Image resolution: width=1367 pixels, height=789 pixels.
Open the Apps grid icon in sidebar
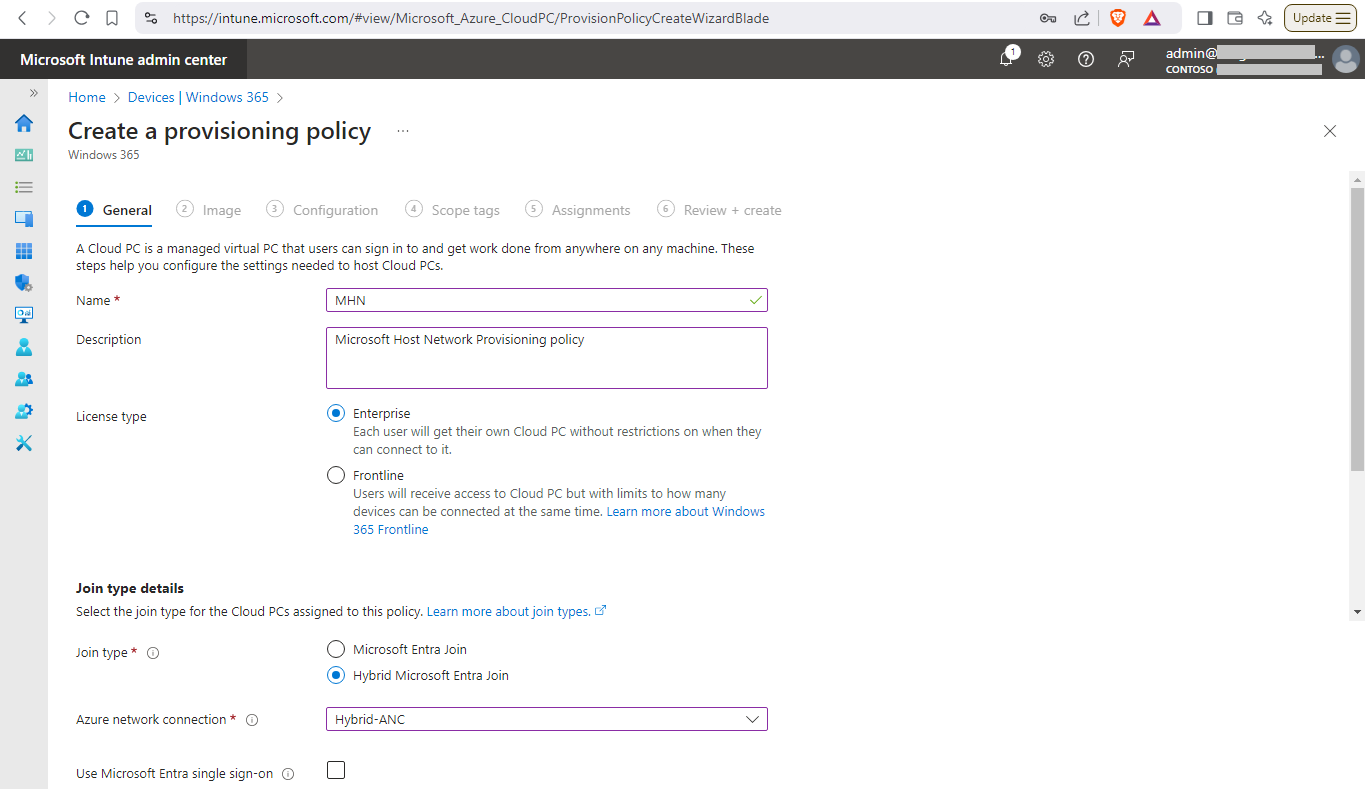24,251
